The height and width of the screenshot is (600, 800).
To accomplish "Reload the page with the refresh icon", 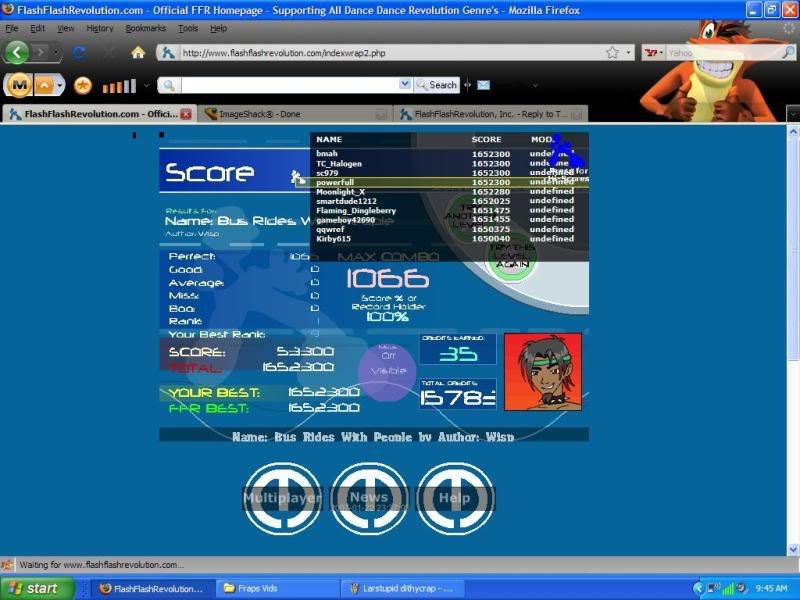I will click(79, 52).
